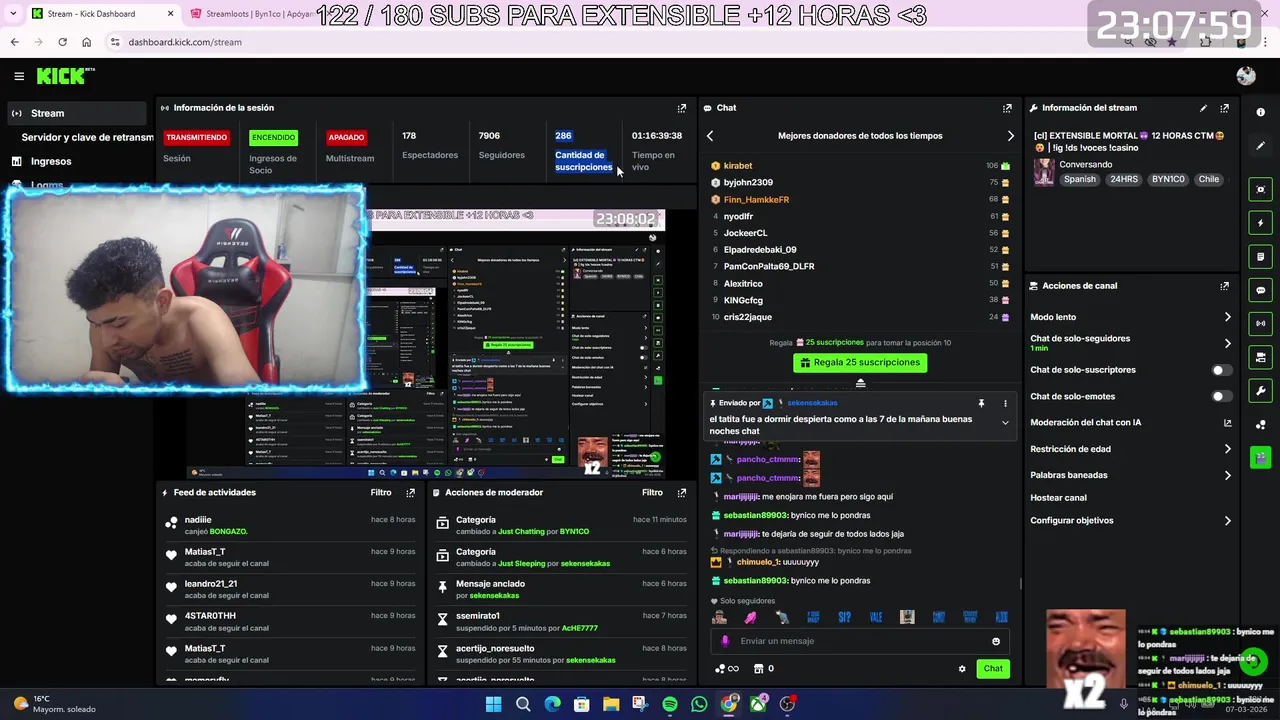
Task: Pop out the Chat panel
Action: click(x=1007, y=108)
